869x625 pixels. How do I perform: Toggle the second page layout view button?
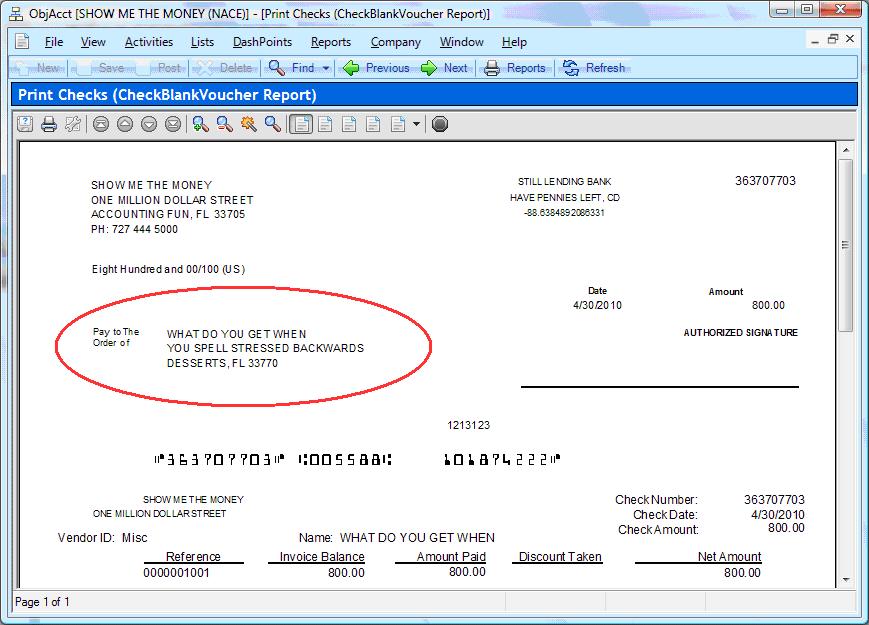[x=324, y=124]
